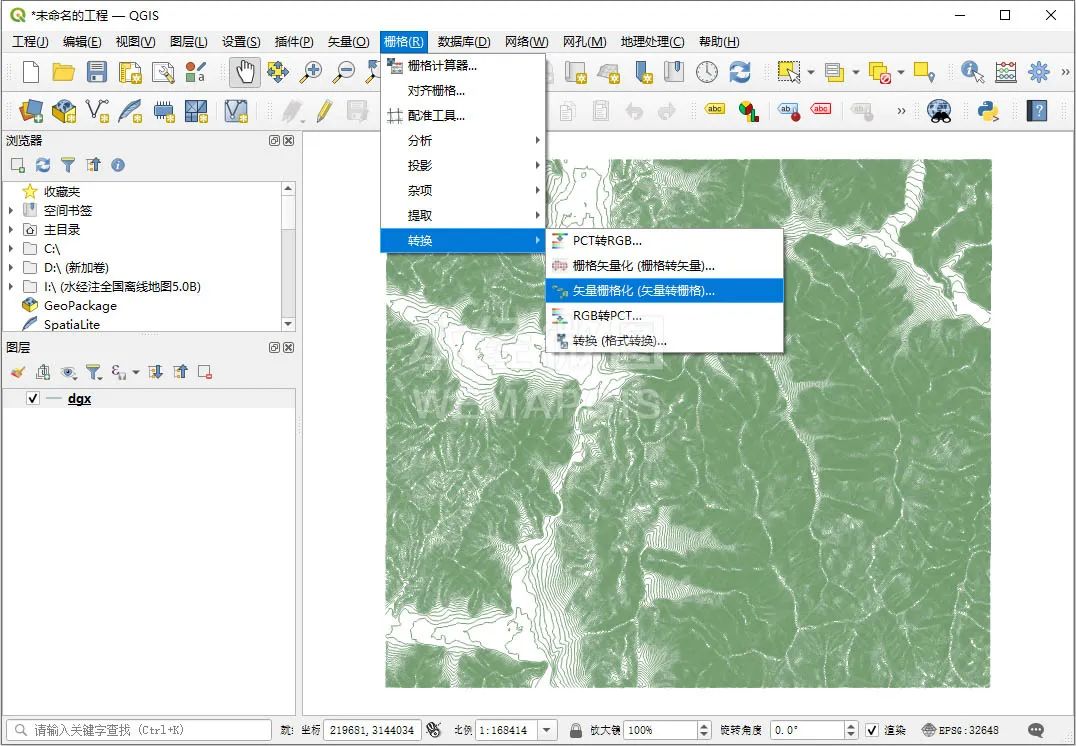The image size is (1076, 746).
Task: Open the deselect features dropdown arrow
Action: (900, 72)
